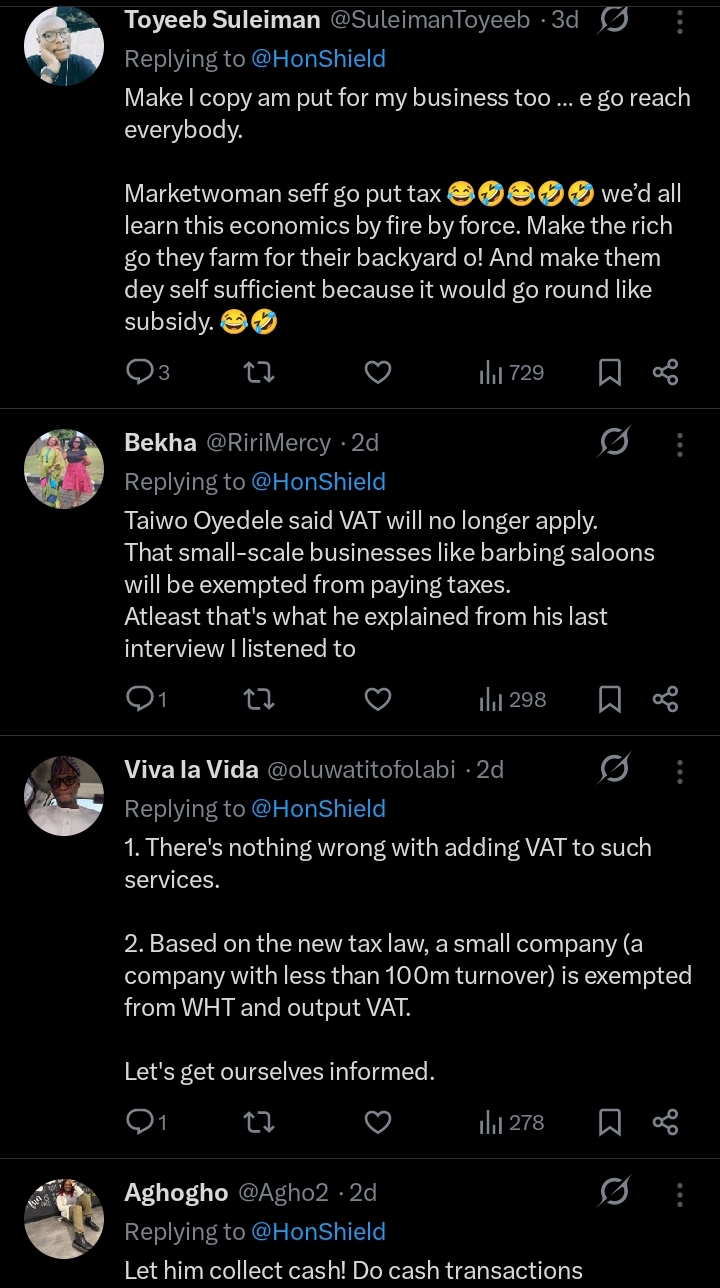This screenshot has width=720, height=1288.
Task: Reply to Bekha's tweet
Action: [x=139, y=700]
